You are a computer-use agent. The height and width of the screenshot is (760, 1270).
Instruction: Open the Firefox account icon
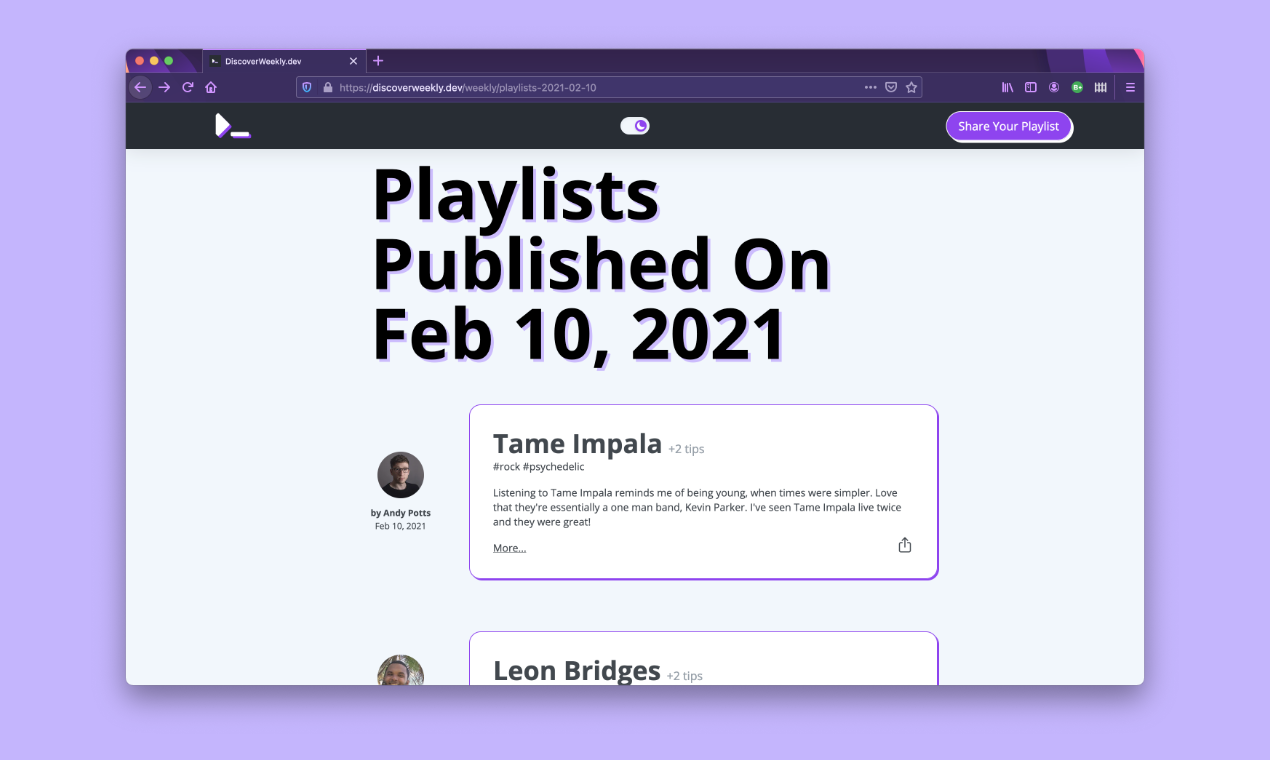click(x=1054, y=87)
